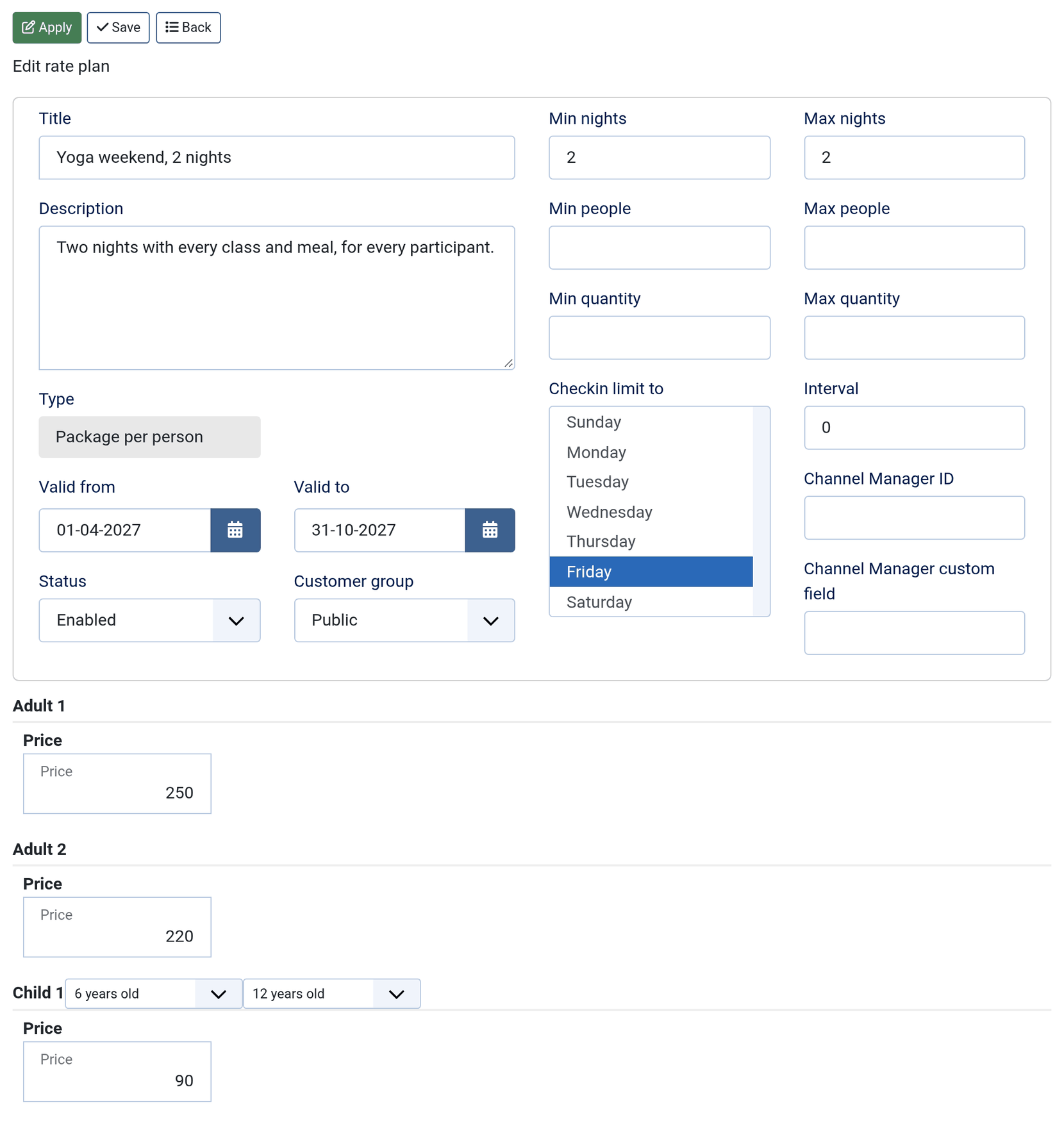Image resolution: width=1064 pixels, height=1135 pixels.
Task: Click the Adult 2 price field
Action: point(117,927)
